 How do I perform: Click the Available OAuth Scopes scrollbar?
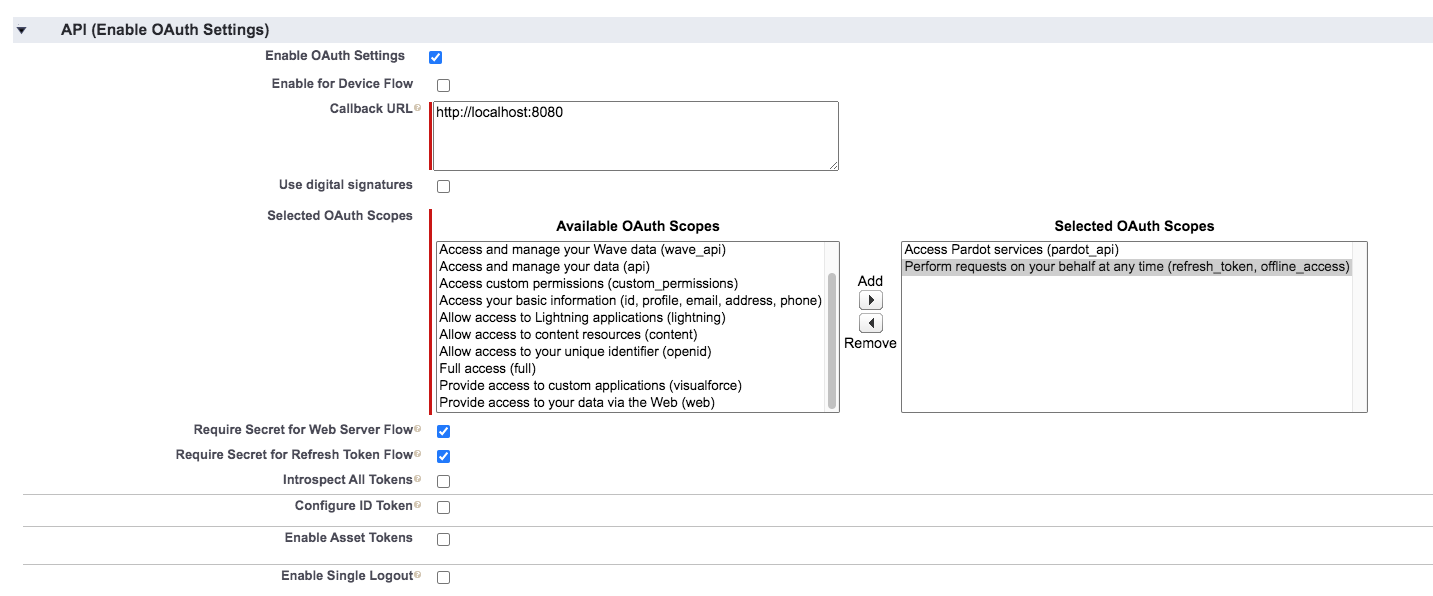832,340
